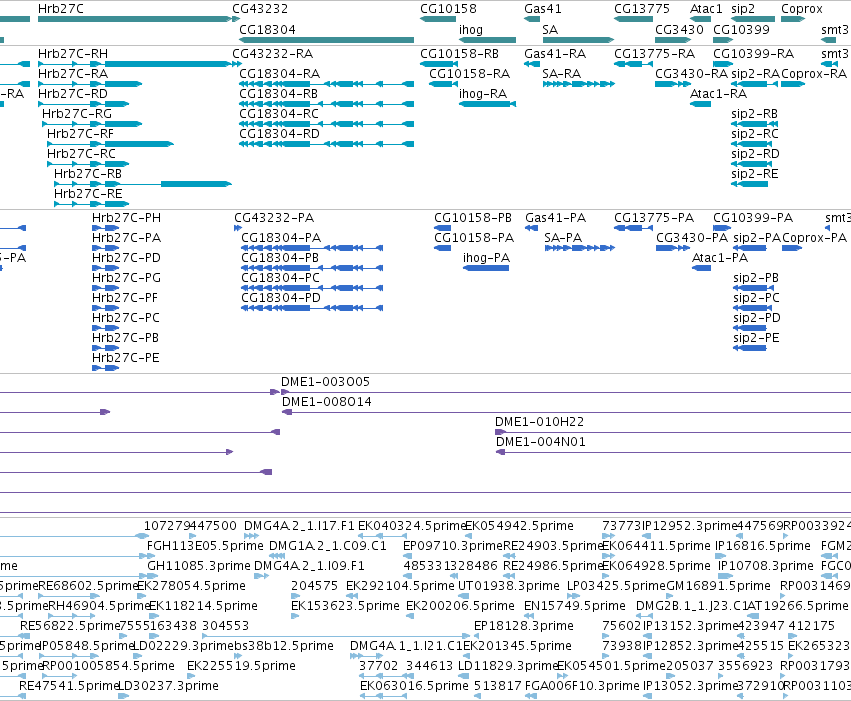Select transcript sip2-RC
Viewport: 851px width, 701px height.
[x=751, y=144]
